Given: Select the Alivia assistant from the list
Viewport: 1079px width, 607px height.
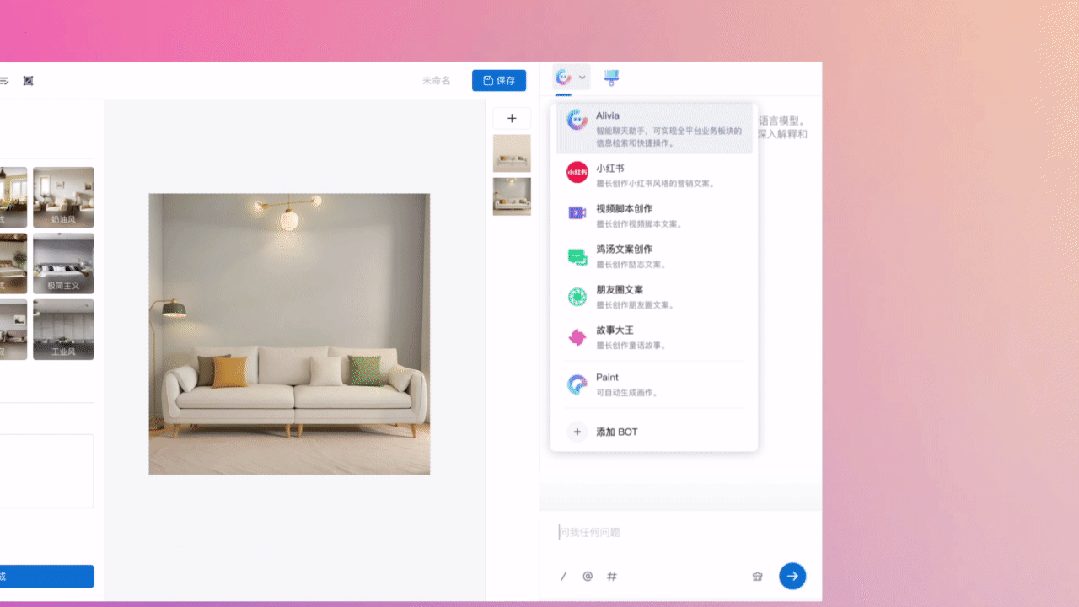Looking at the screenshot, I should (654, 129).
